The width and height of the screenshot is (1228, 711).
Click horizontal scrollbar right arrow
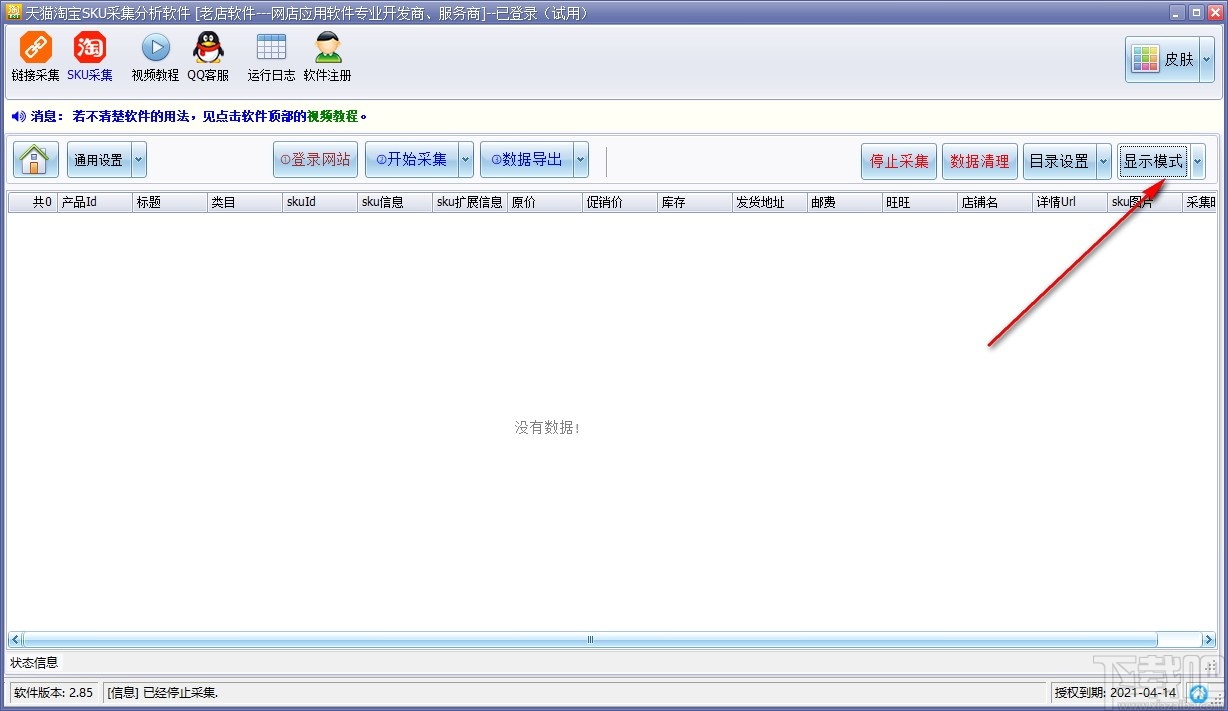coord(1208,639)
